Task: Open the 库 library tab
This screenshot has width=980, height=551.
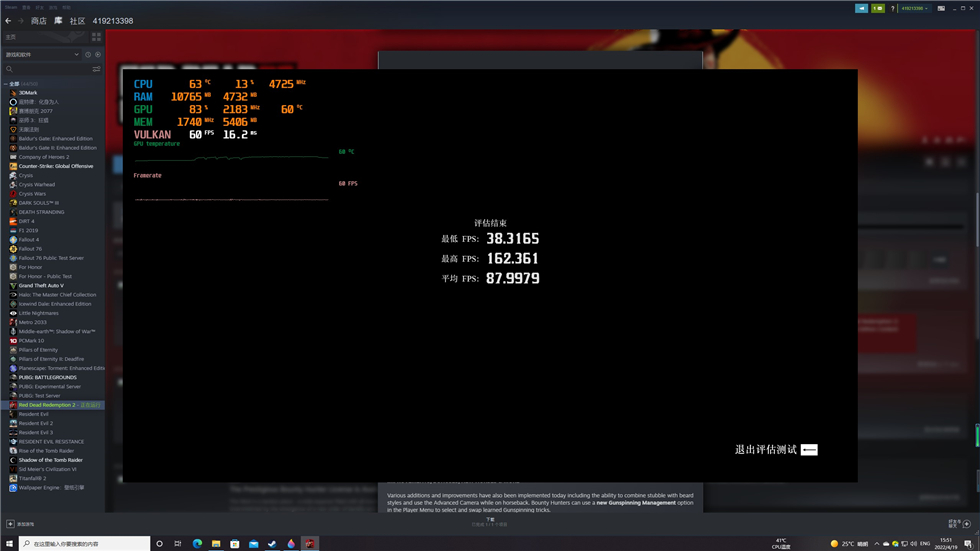Action: [x=58, y=21]
